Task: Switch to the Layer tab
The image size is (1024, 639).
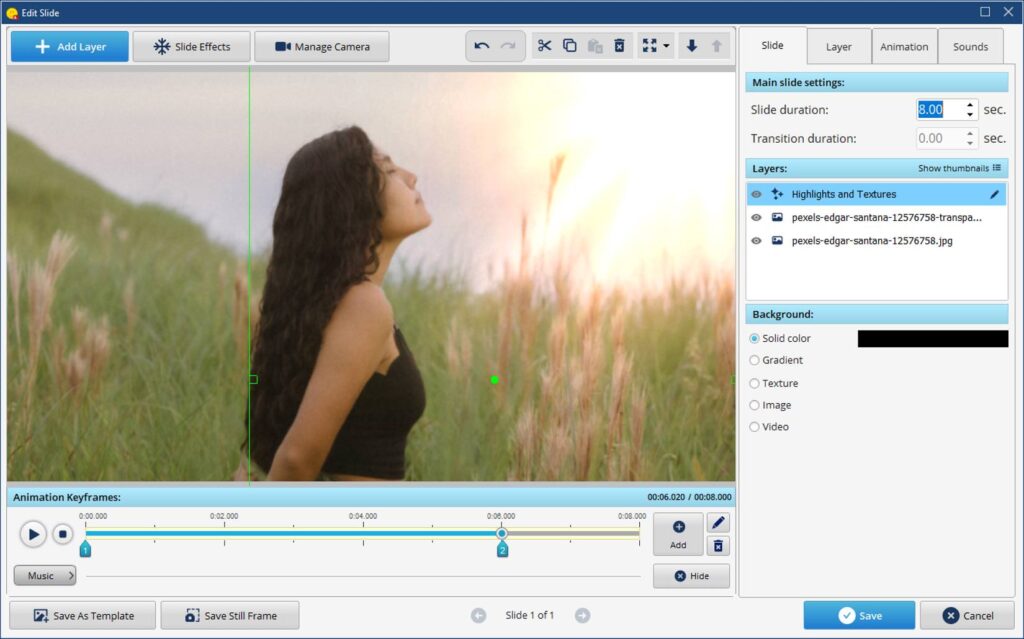Action: [x=839, y=46]
